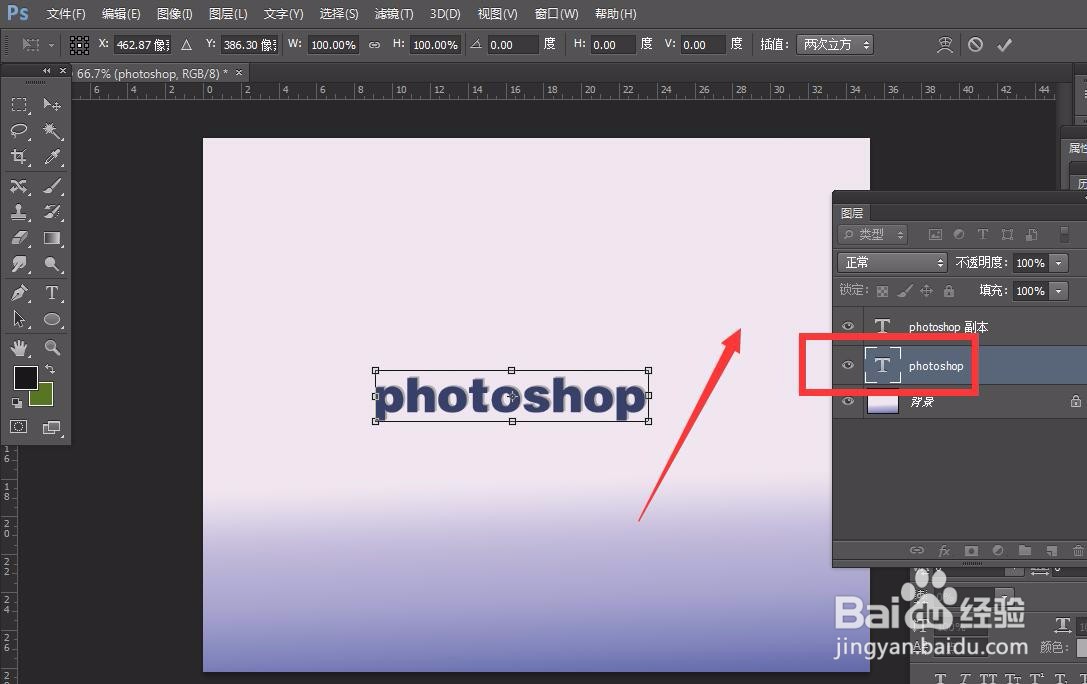Select the Eyedropper tool

click(x=52, y=157)
